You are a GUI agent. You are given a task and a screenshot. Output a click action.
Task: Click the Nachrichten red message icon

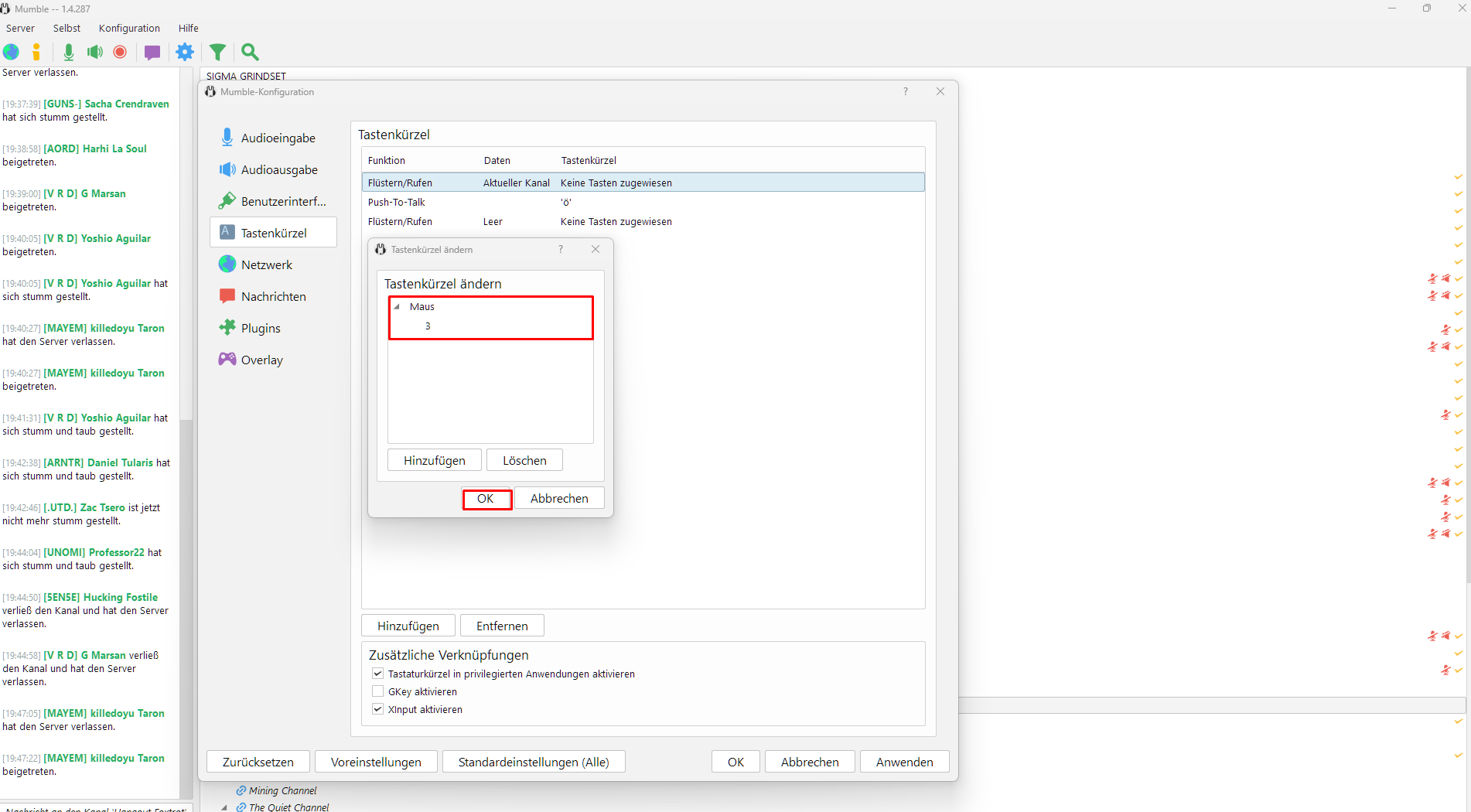click(227, 296)
